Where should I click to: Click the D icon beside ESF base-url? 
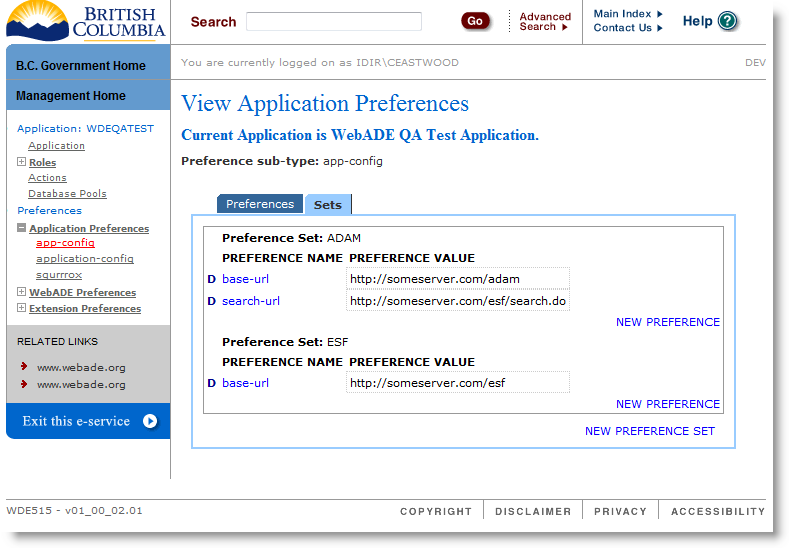tap(211, 383)
